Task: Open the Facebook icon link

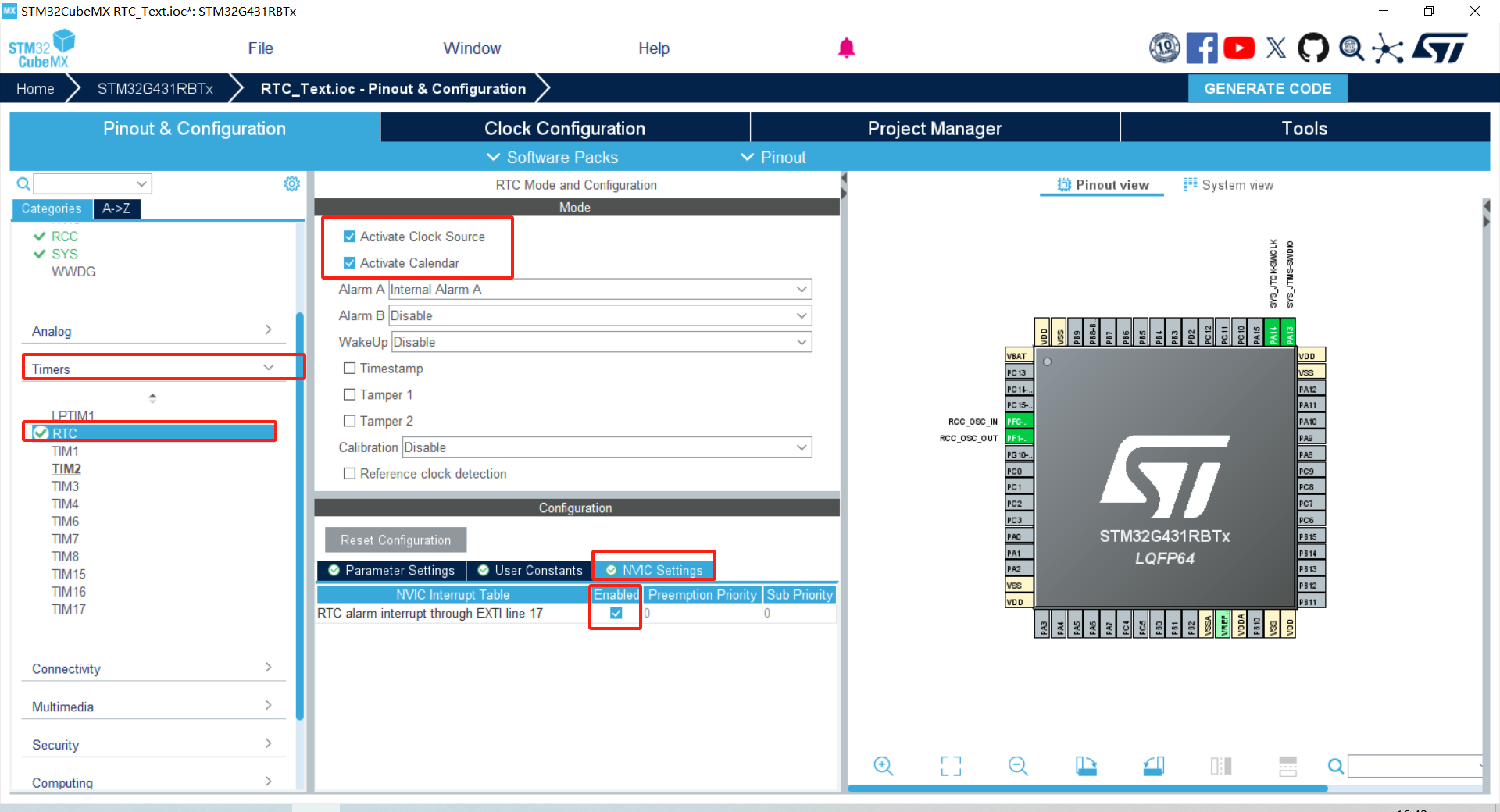Action: click(x=1202, y=48)
